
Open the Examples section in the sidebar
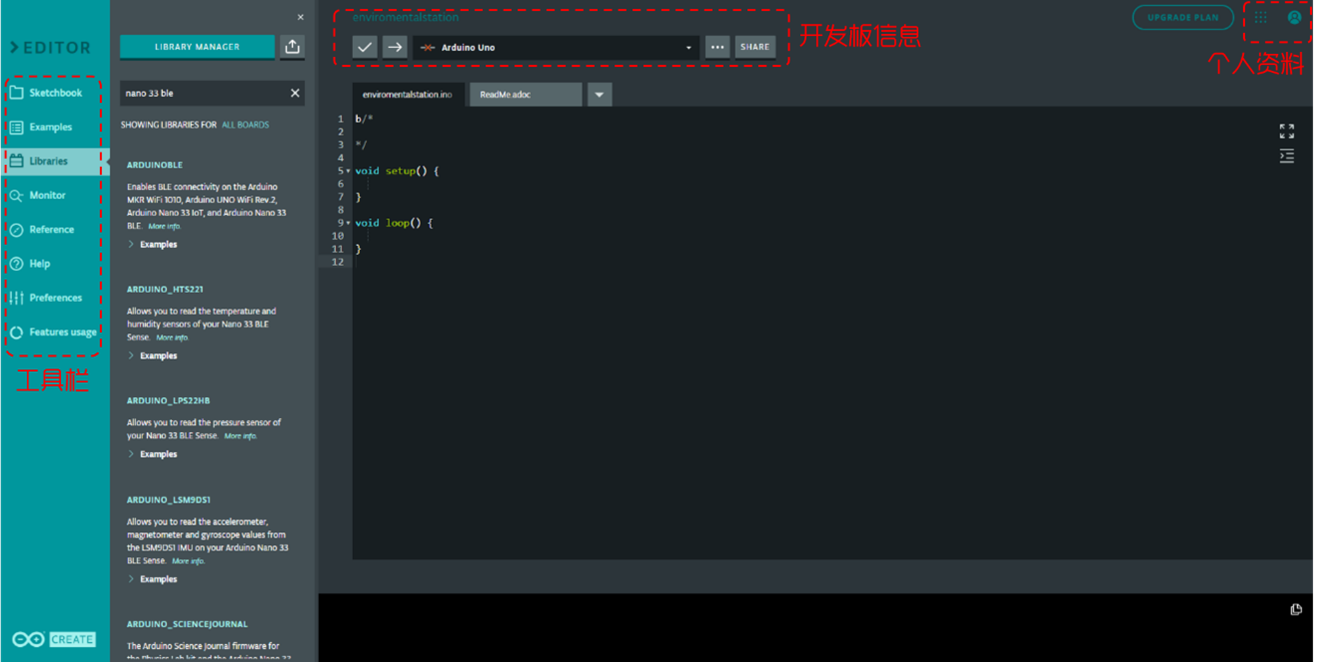click(x=54, y=127)
